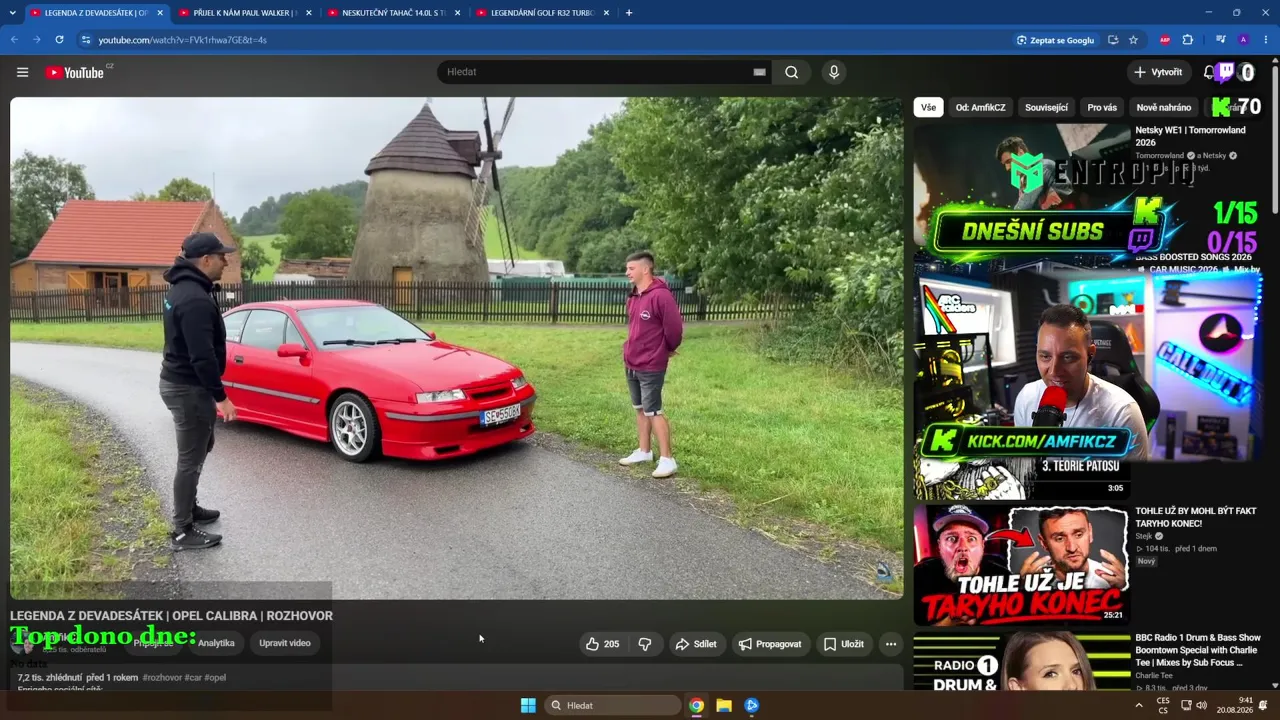Select the address bar URL
The height and width of the screenshot is (720, 1280).
coord(182,40)
